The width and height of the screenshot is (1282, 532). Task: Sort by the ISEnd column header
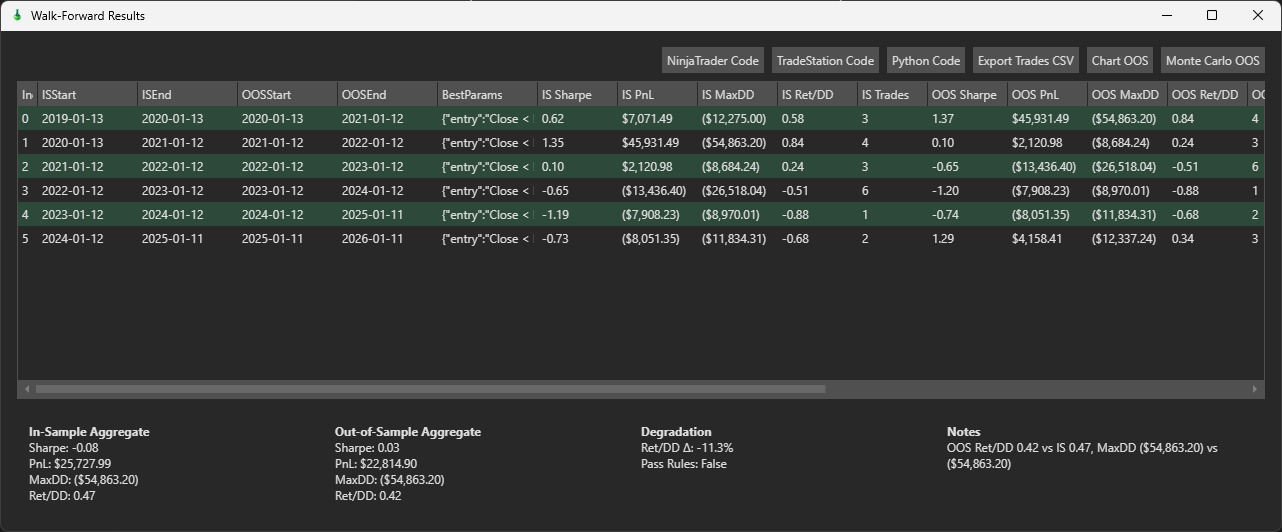[x=187, y=94]
